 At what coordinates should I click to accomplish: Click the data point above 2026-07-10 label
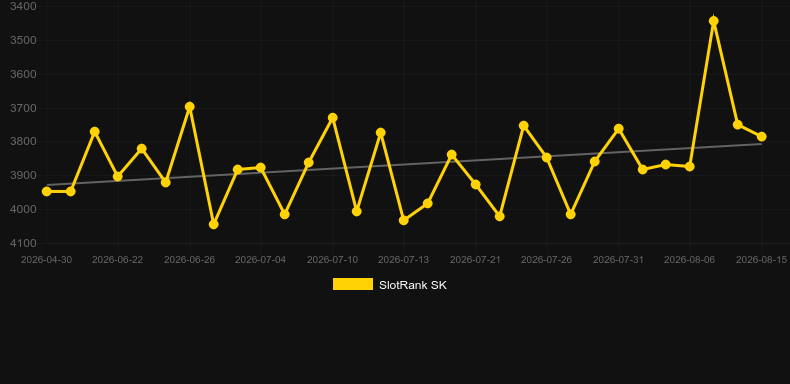[333, 117]
